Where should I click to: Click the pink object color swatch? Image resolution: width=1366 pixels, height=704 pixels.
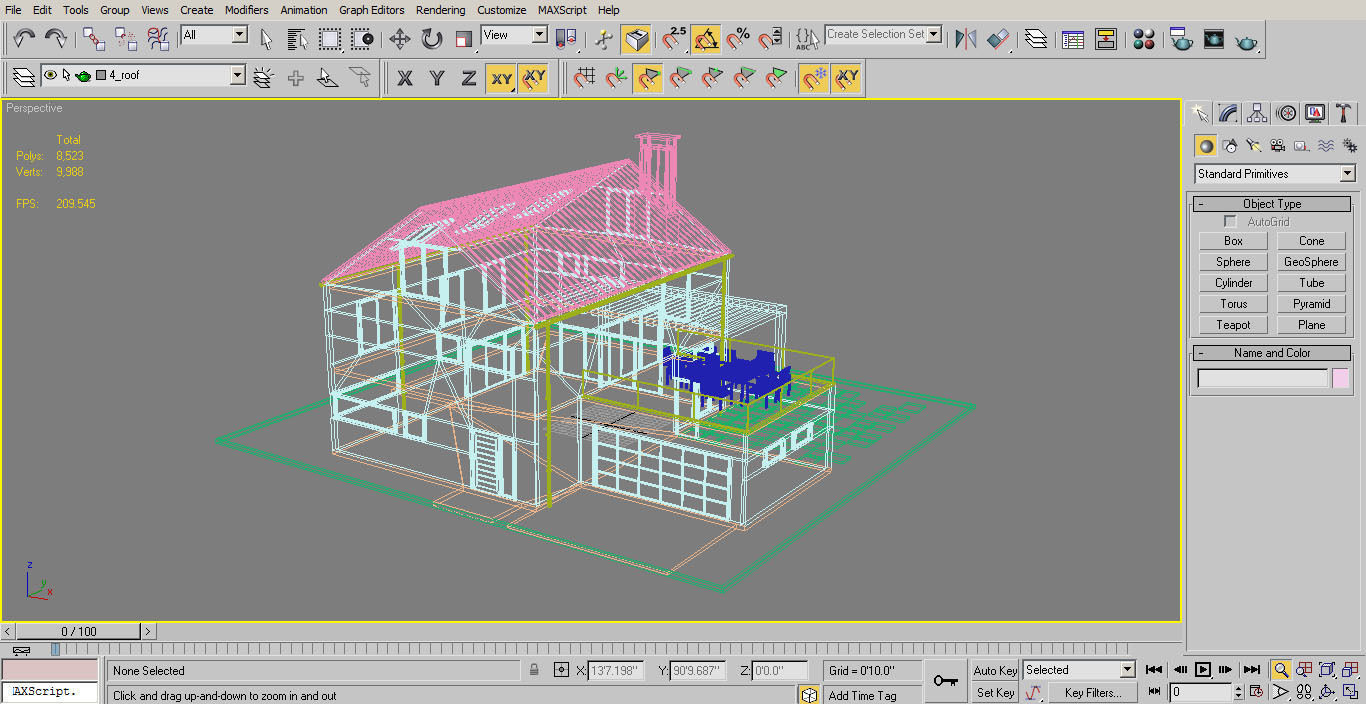[1340, 378]
